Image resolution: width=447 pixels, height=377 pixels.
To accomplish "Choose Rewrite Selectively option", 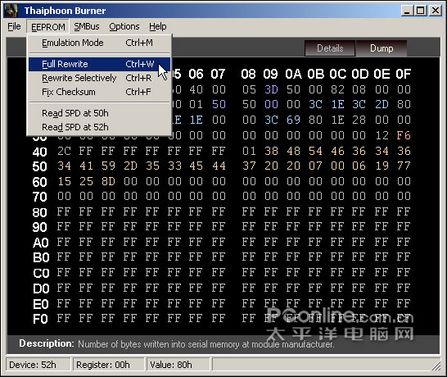I will pyautogui.click(x=99, y=78).
